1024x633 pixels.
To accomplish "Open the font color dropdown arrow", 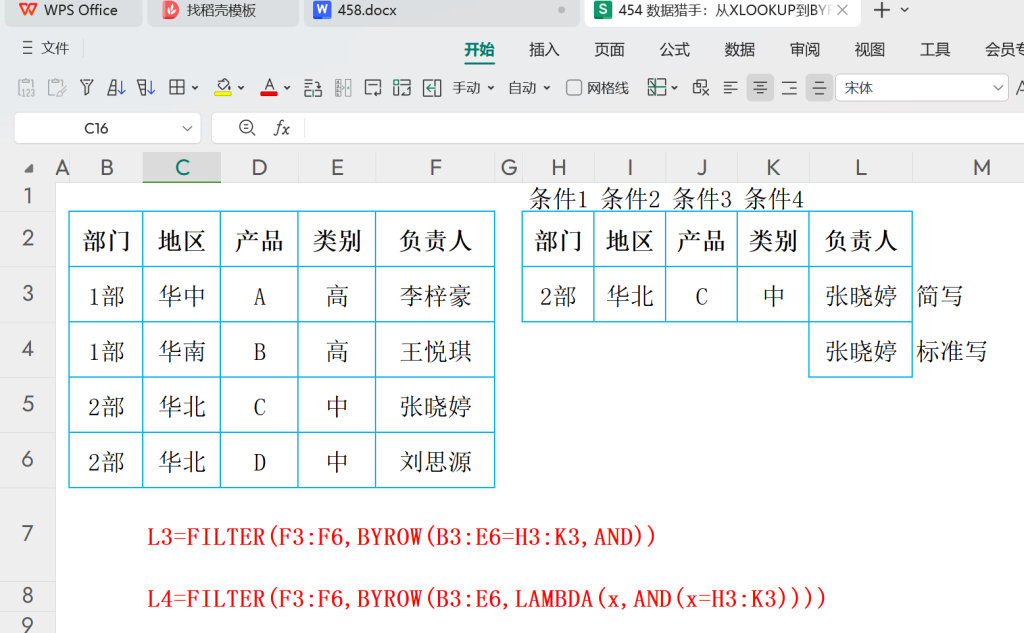I will (x=287, y=88).
